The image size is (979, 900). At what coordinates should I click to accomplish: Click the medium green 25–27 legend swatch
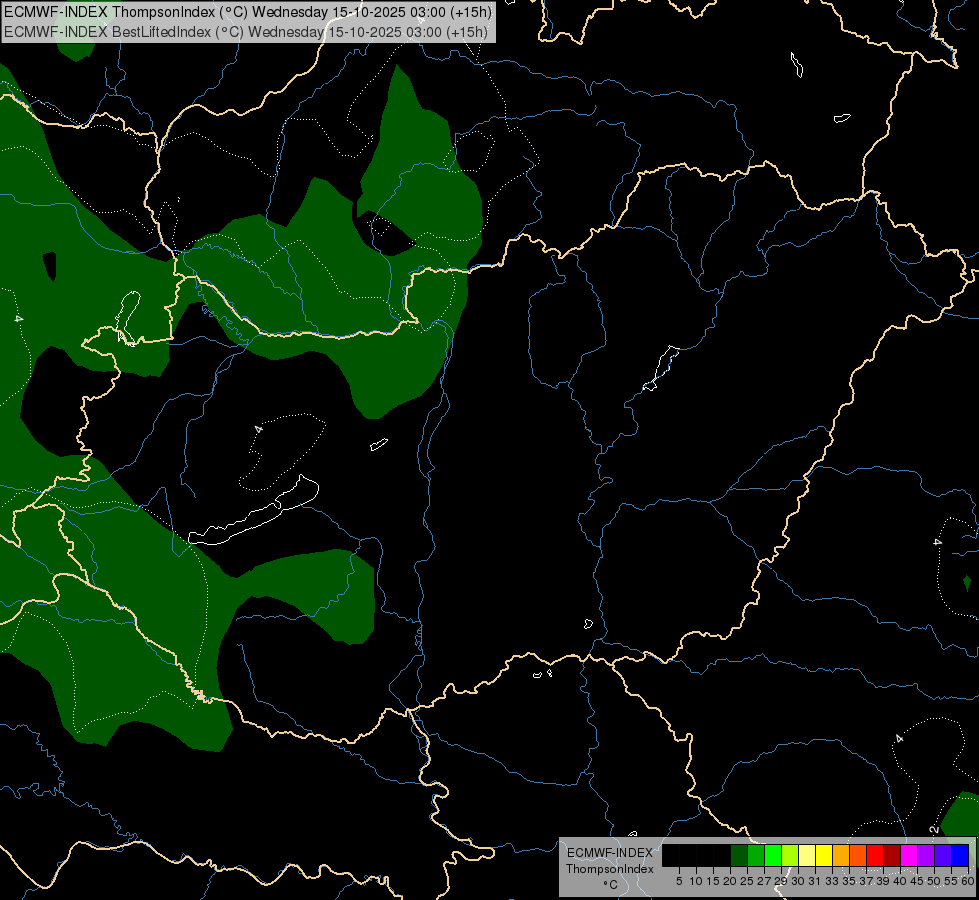coord(756,855)
